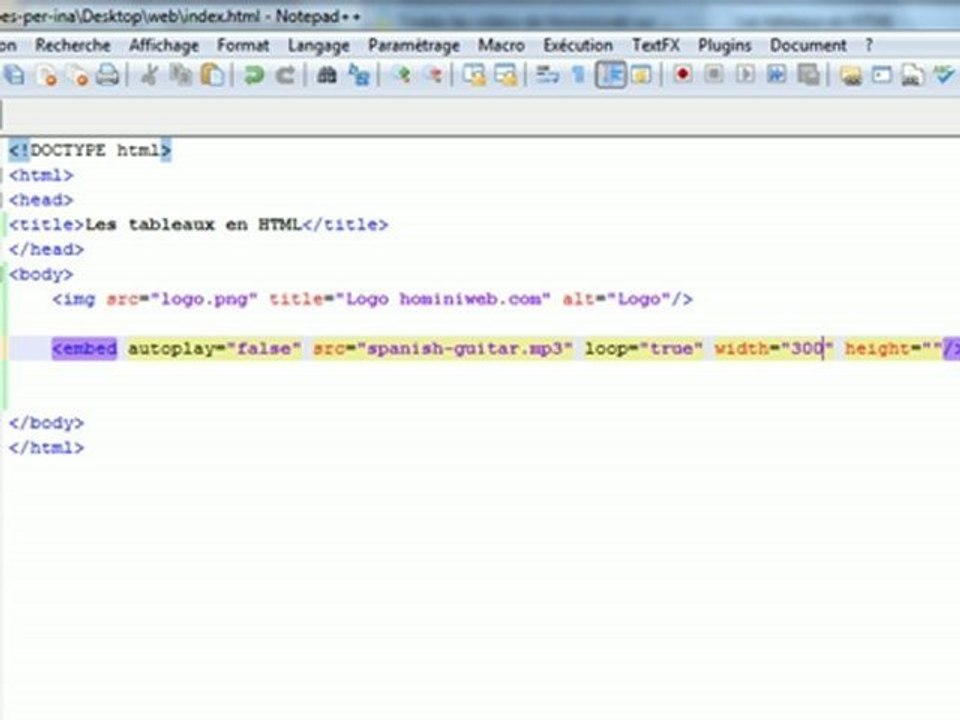Image resolution: width=960 pixels, height=720 pixels.
Task: Open the ? help menu
Action: point(869,45)
